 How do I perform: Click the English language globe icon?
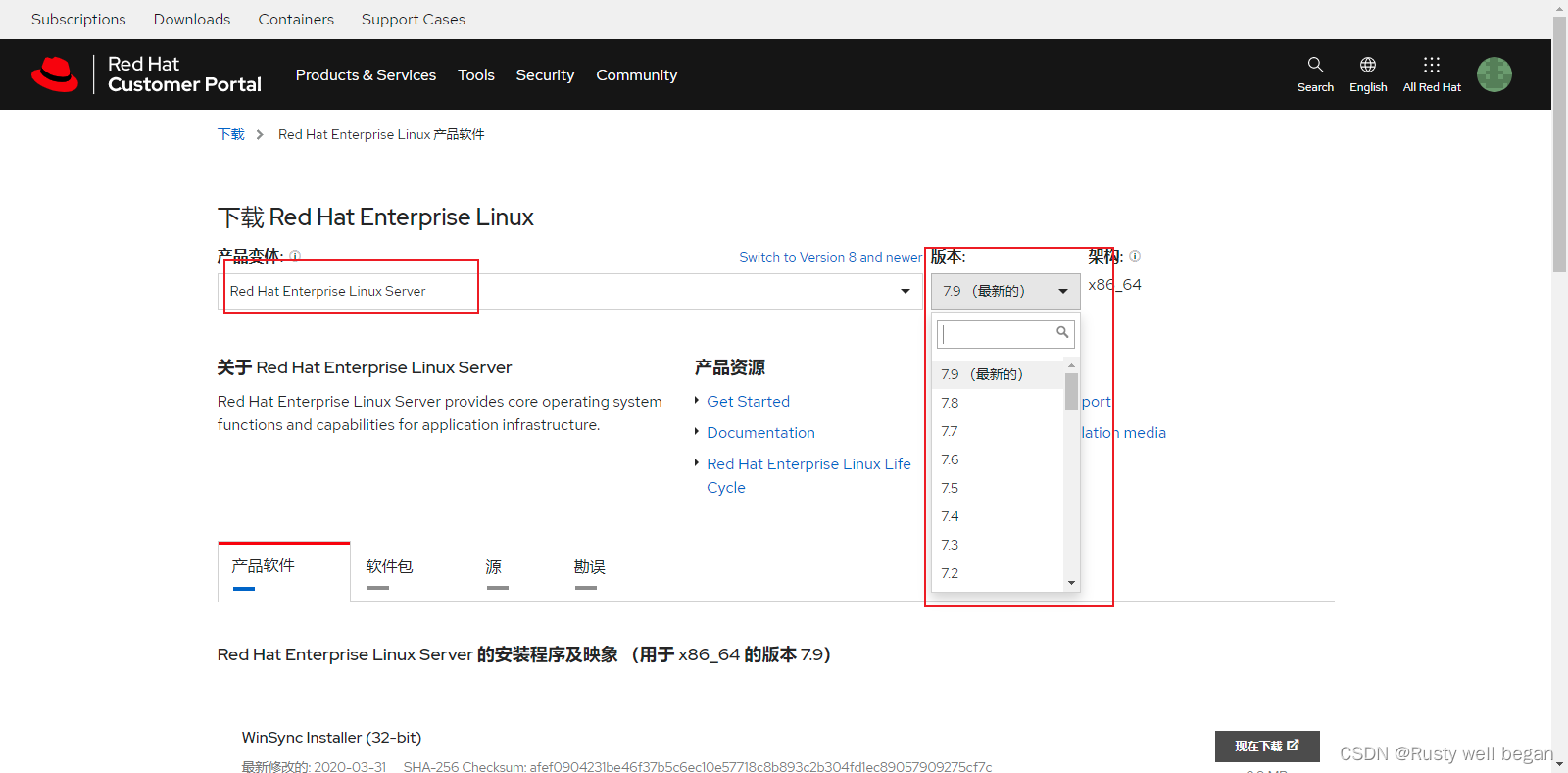(x=1368, y=65)
